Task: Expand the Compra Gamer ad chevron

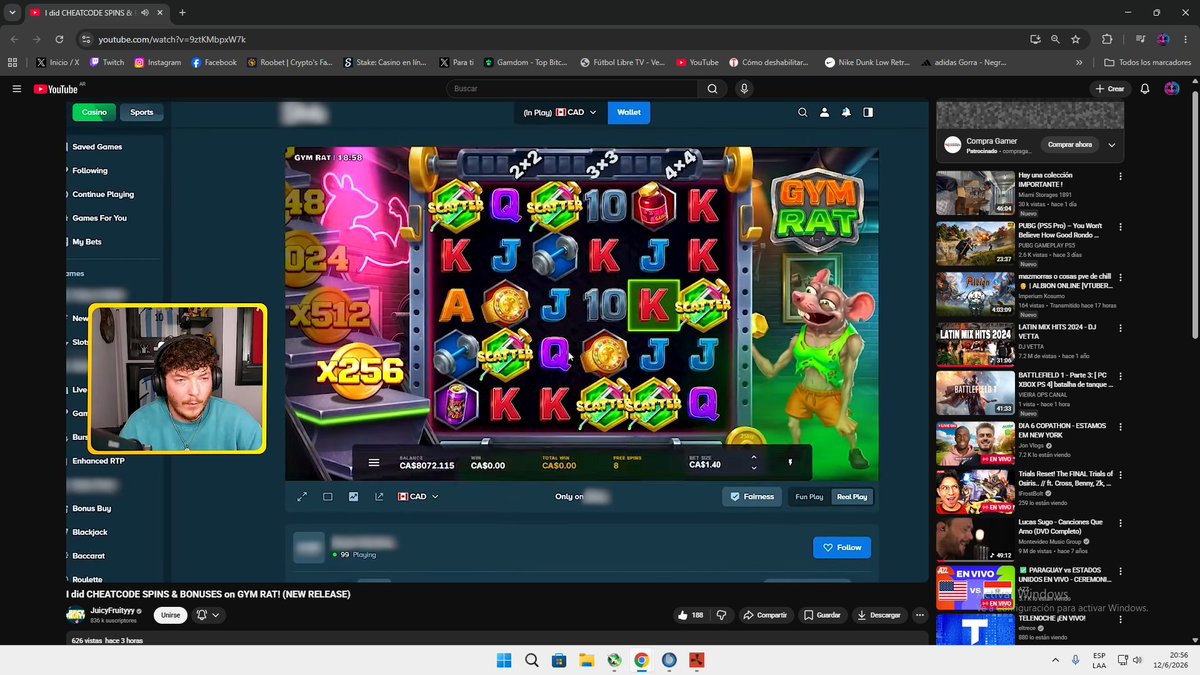Action: click(1111, 145)
